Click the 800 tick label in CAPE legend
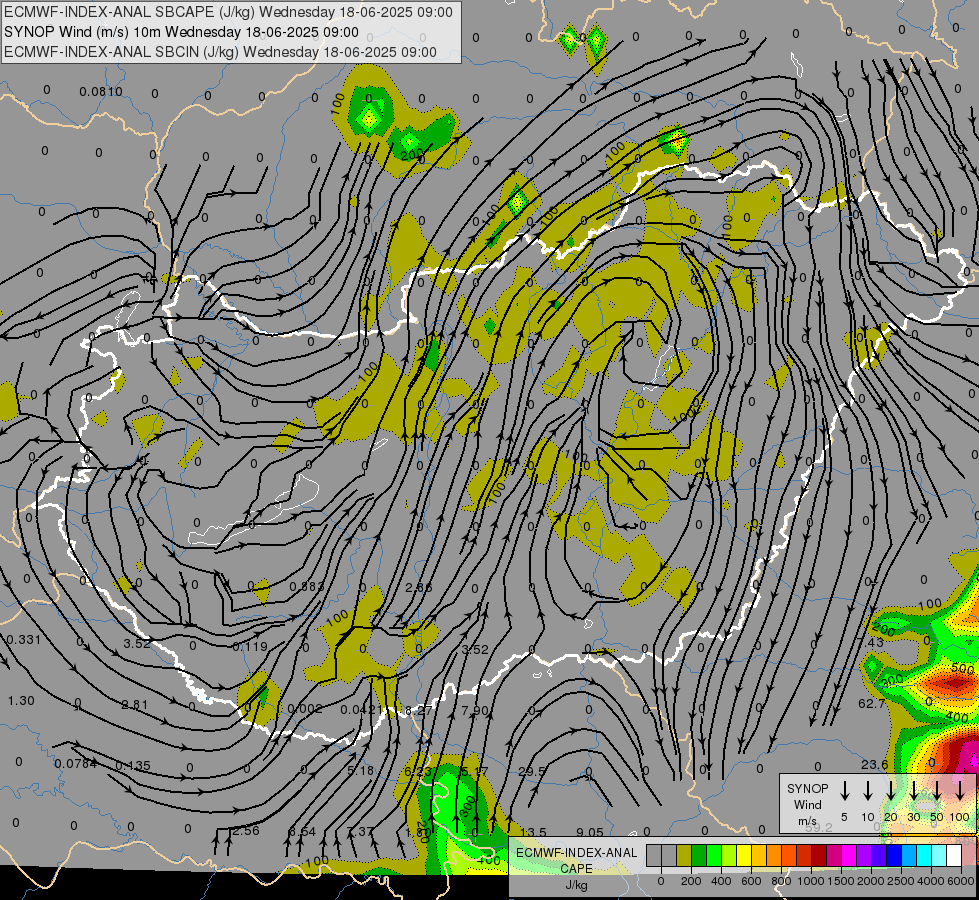979x900 pixels. tap(781, 881)
